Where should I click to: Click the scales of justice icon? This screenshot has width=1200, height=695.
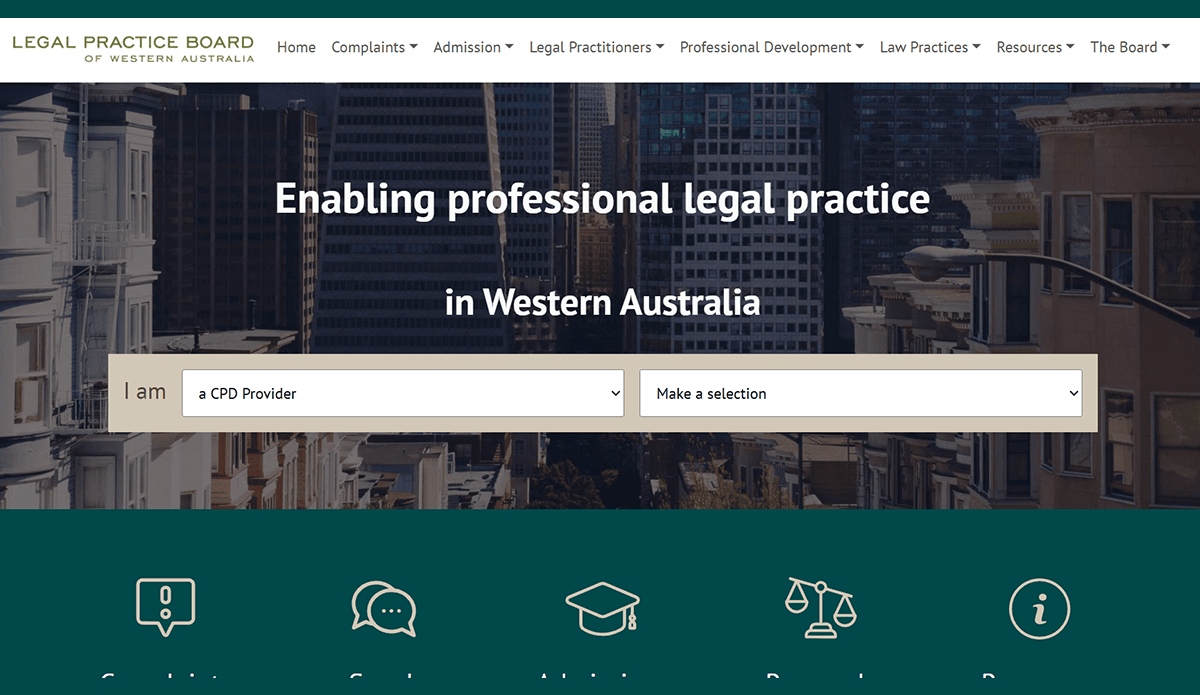(x=821, y=607)
